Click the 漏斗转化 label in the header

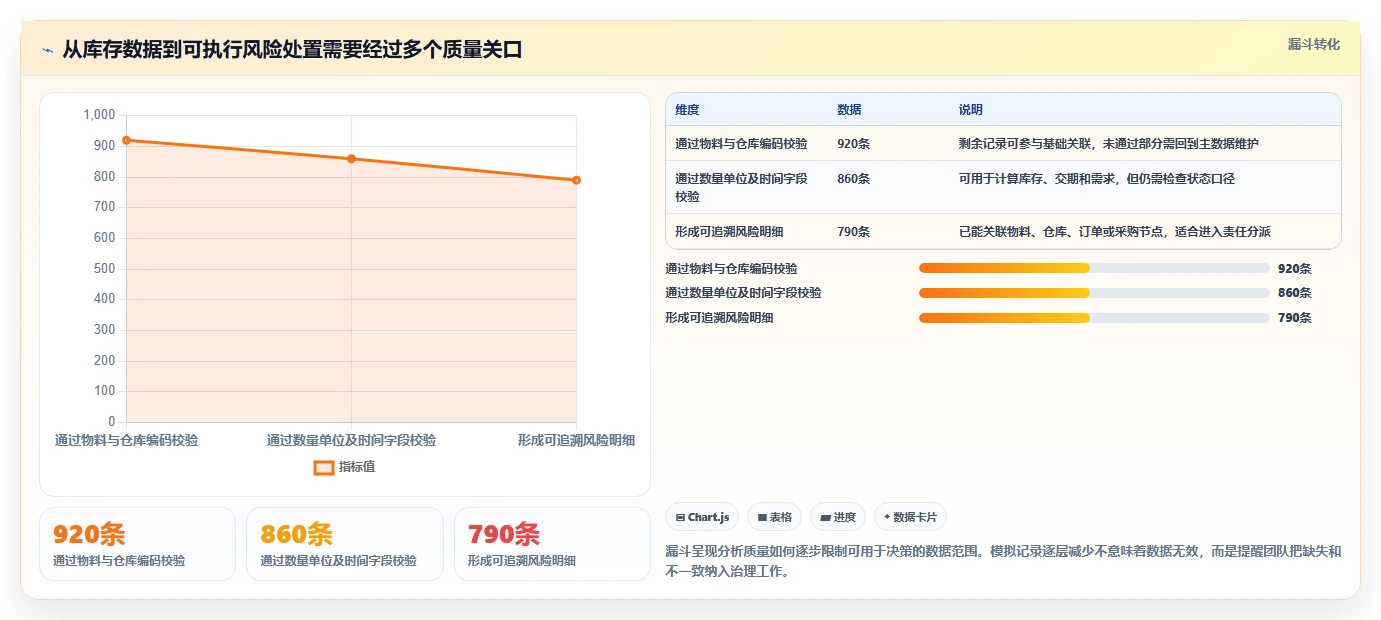(1313, 44)
